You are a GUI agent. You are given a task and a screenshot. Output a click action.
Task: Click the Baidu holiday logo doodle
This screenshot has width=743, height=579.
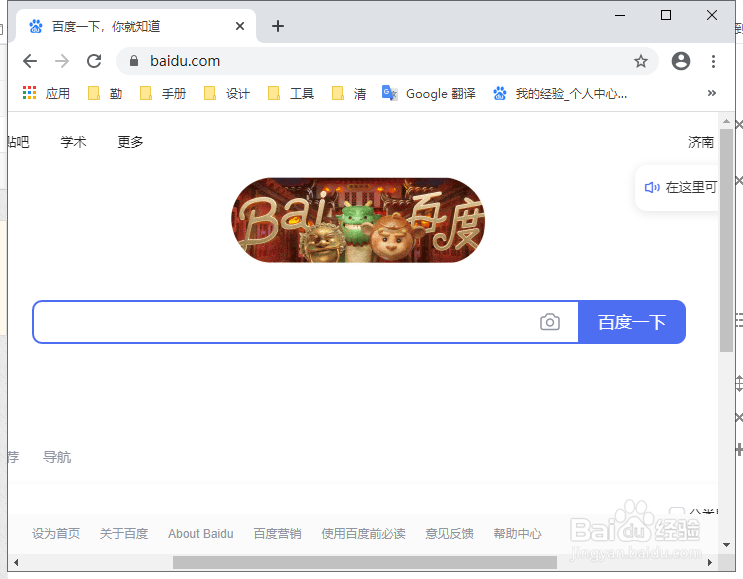[358, 220]
